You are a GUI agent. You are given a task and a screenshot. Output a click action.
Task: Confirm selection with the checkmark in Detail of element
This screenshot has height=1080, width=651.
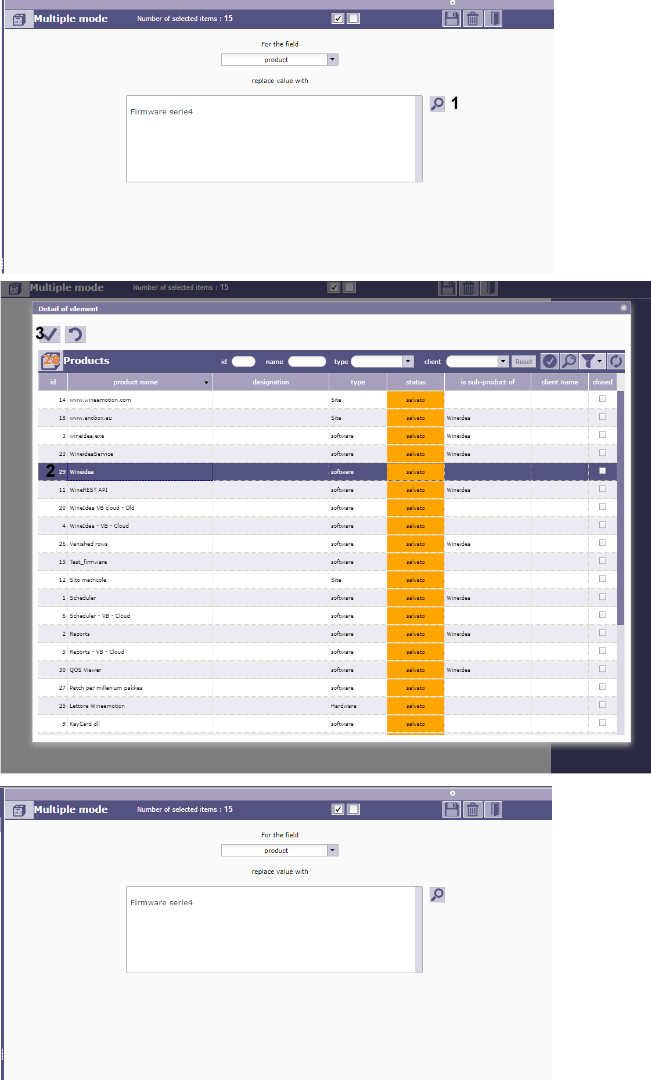pos(50,335)
